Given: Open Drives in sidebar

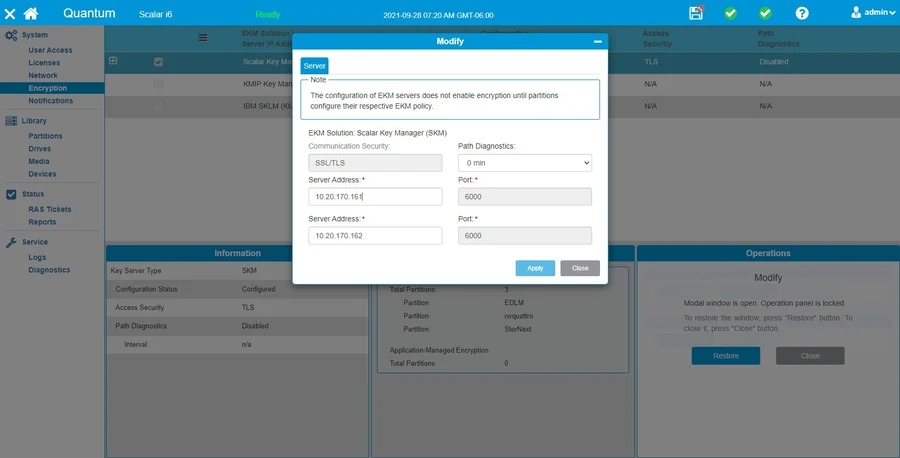Looking at the screenshot, I should pos(40,149).
